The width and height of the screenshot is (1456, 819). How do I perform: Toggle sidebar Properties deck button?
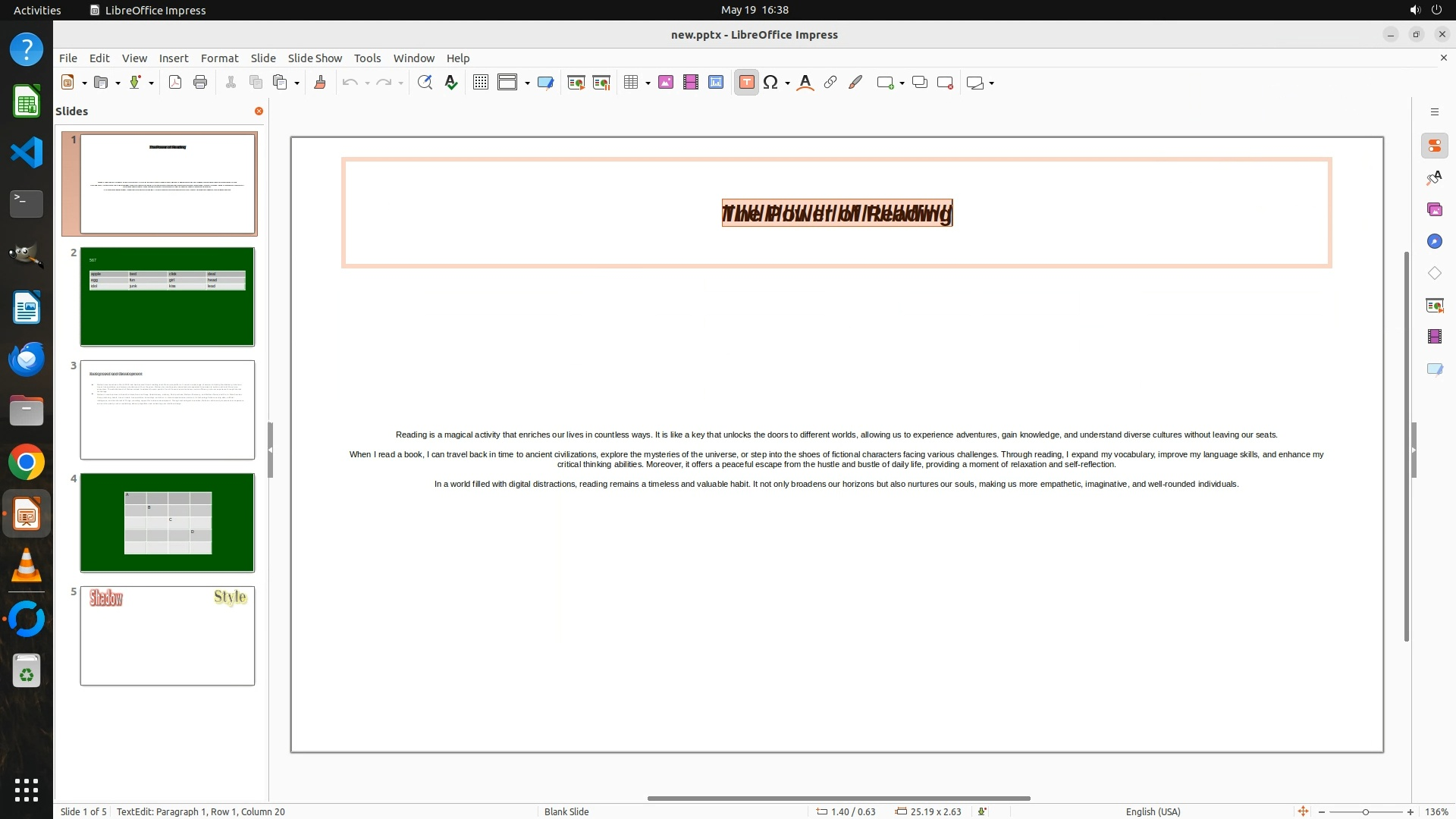1434,146
